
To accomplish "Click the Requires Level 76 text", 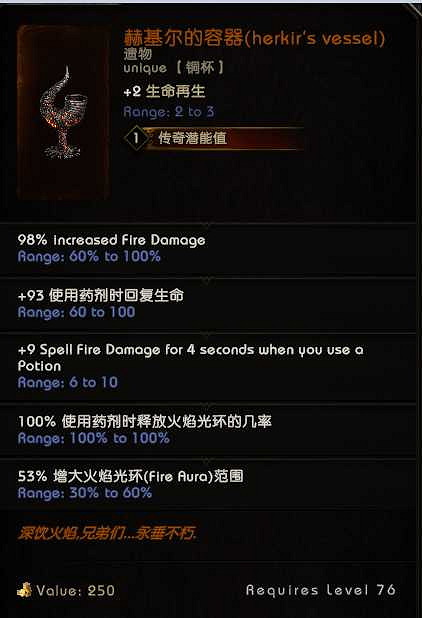I will coord(321,590).
